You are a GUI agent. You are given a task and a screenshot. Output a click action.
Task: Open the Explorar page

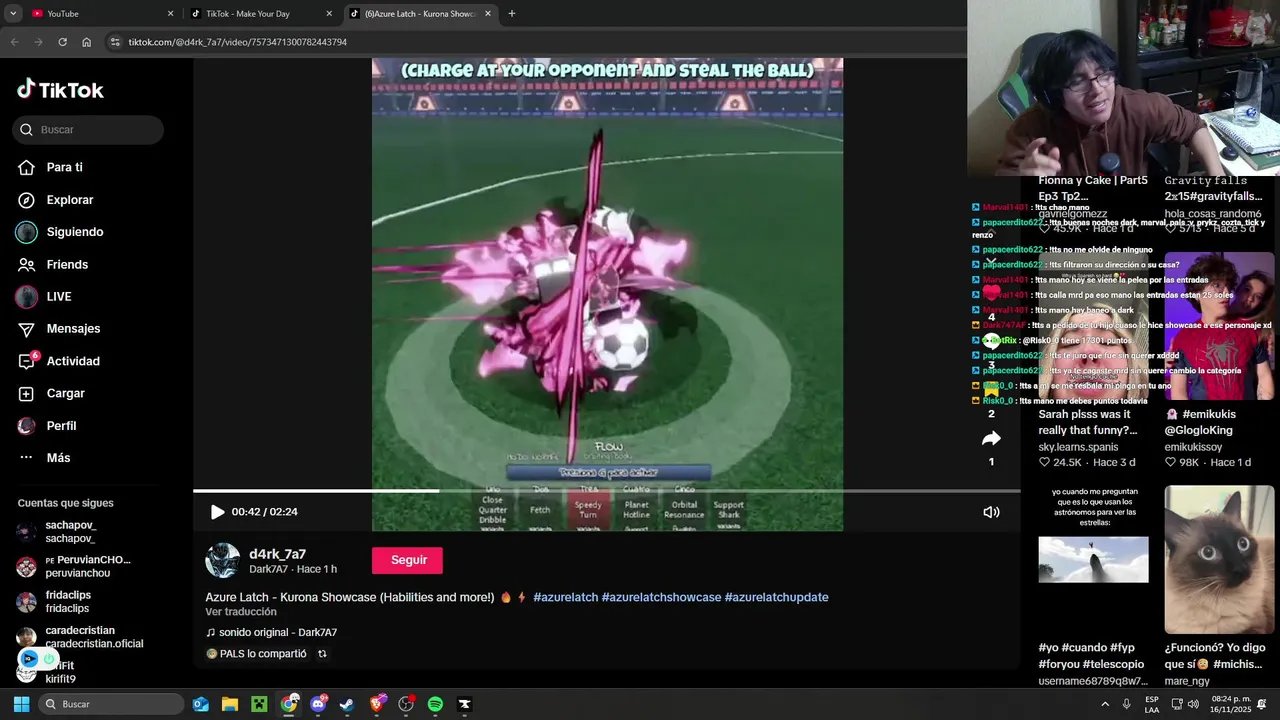[69, 200]
